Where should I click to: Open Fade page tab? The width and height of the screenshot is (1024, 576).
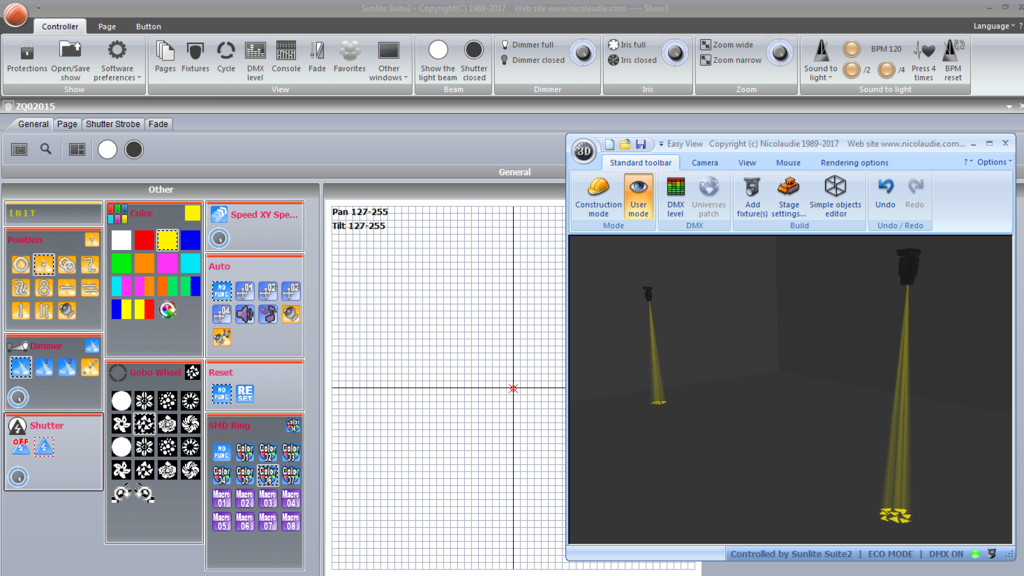[158, 124]
